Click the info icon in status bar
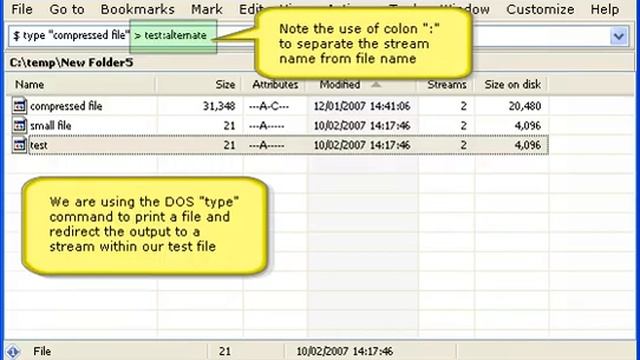Image resolution: width=640 pixels, height=360 pixels. point(13,351)
